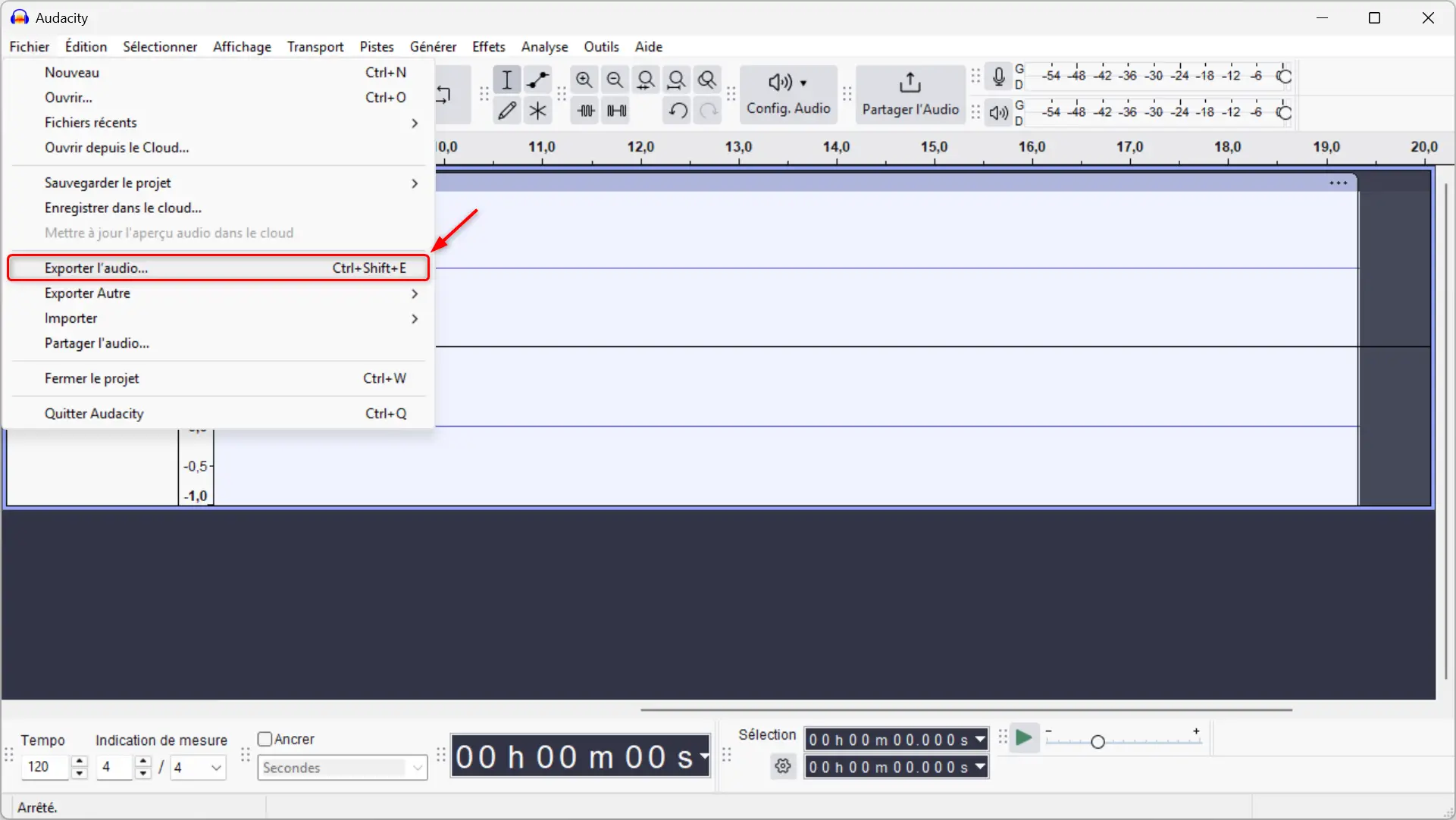Open the Sélectionner menu
The height and width of the screenshot is (820, 1456).
[160, 46]
